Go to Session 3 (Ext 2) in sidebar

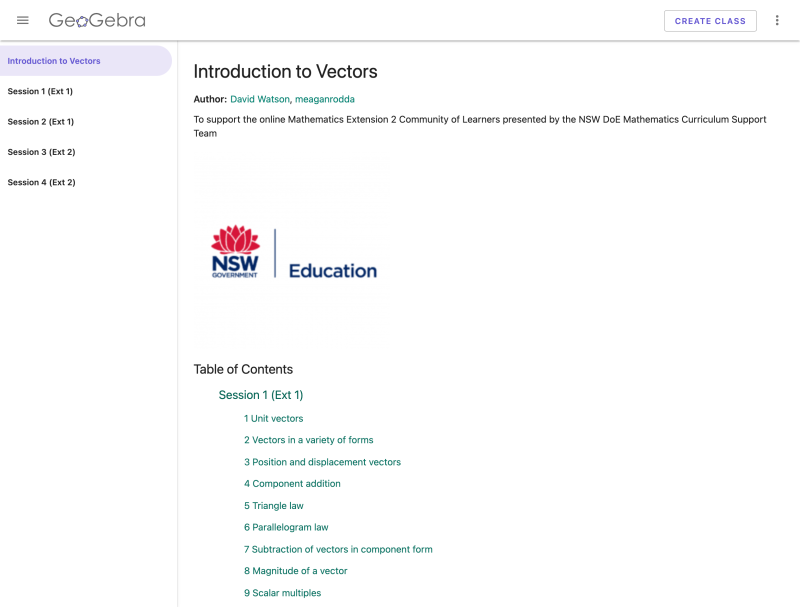[41, 152]
